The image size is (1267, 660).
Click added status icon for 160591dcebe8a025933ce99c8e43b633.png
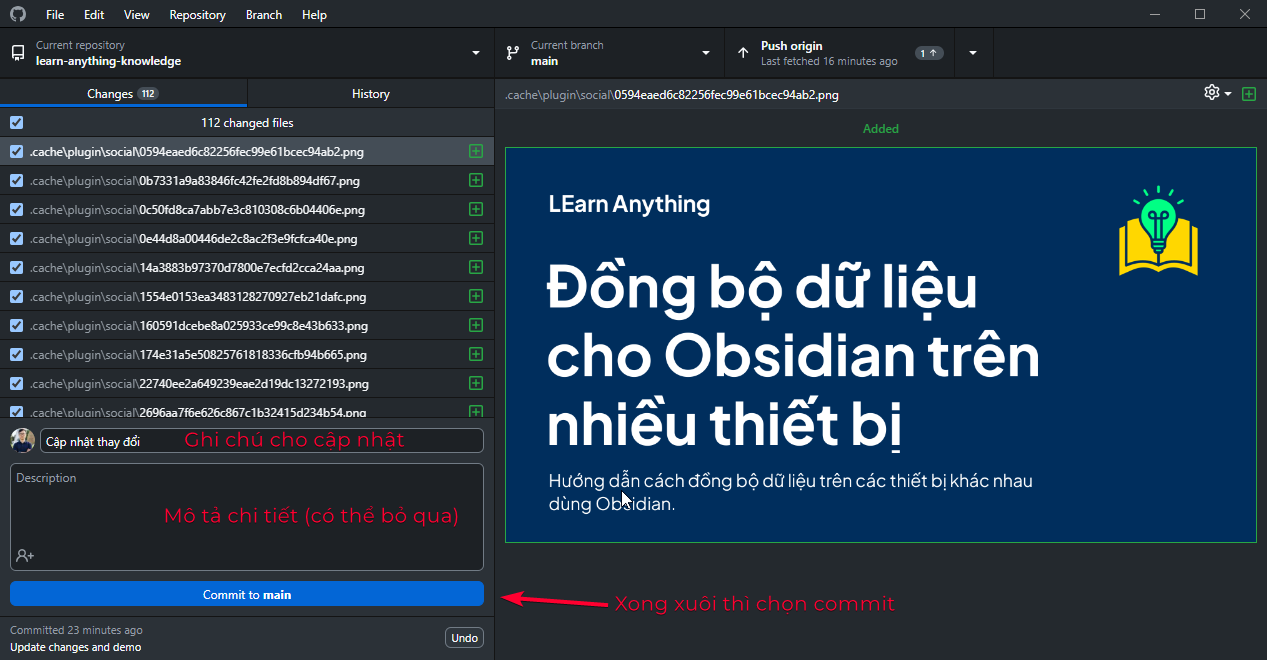pos(476,325)
